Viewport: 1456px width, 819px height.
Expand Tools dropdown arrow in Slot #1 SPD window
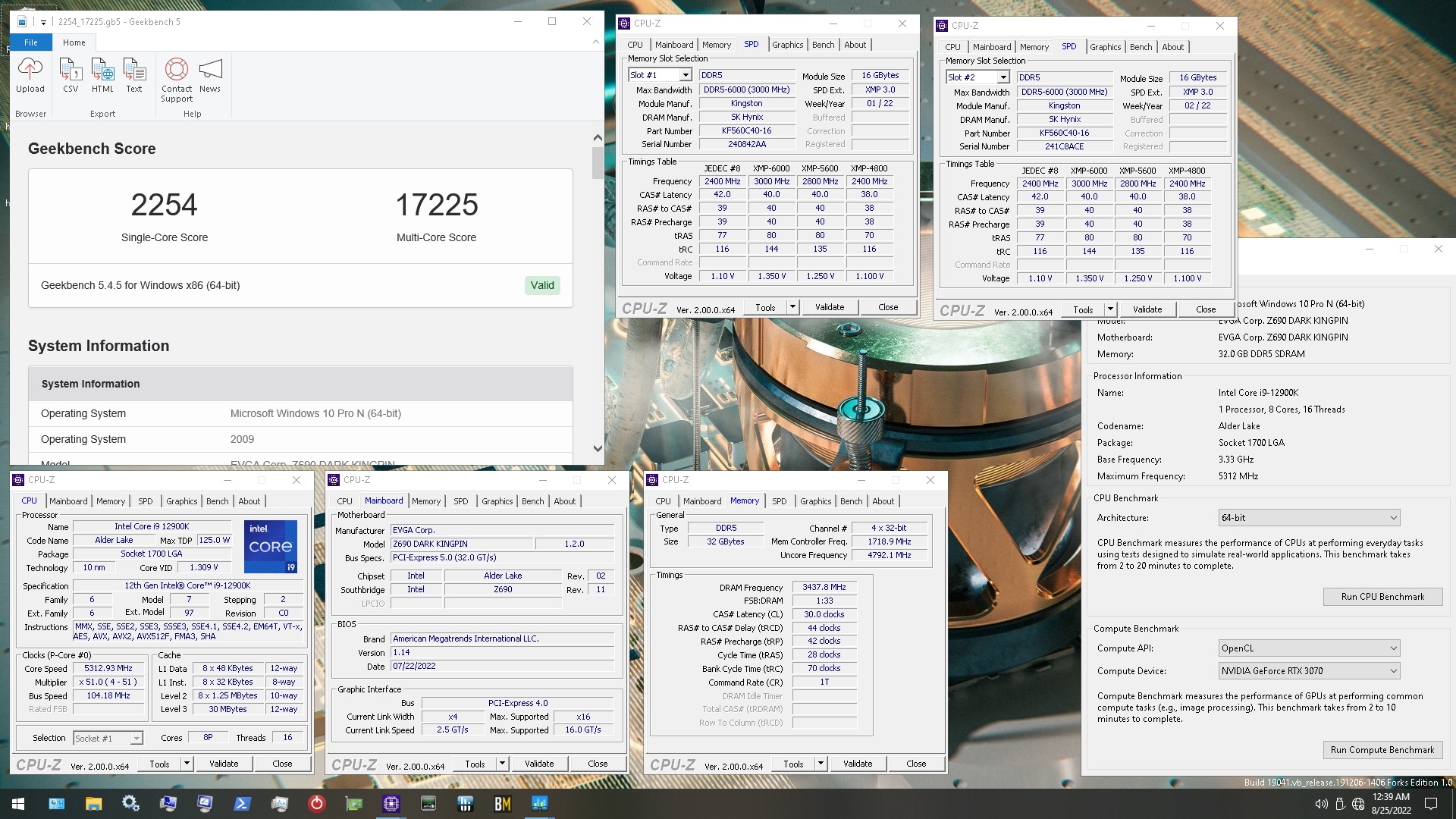tap(793, 307)
